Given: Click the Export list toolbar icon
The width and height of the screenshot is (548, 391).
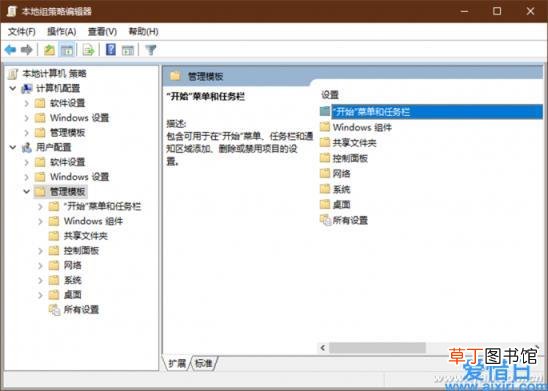Looking at the screenshot, I should (88, 50).
